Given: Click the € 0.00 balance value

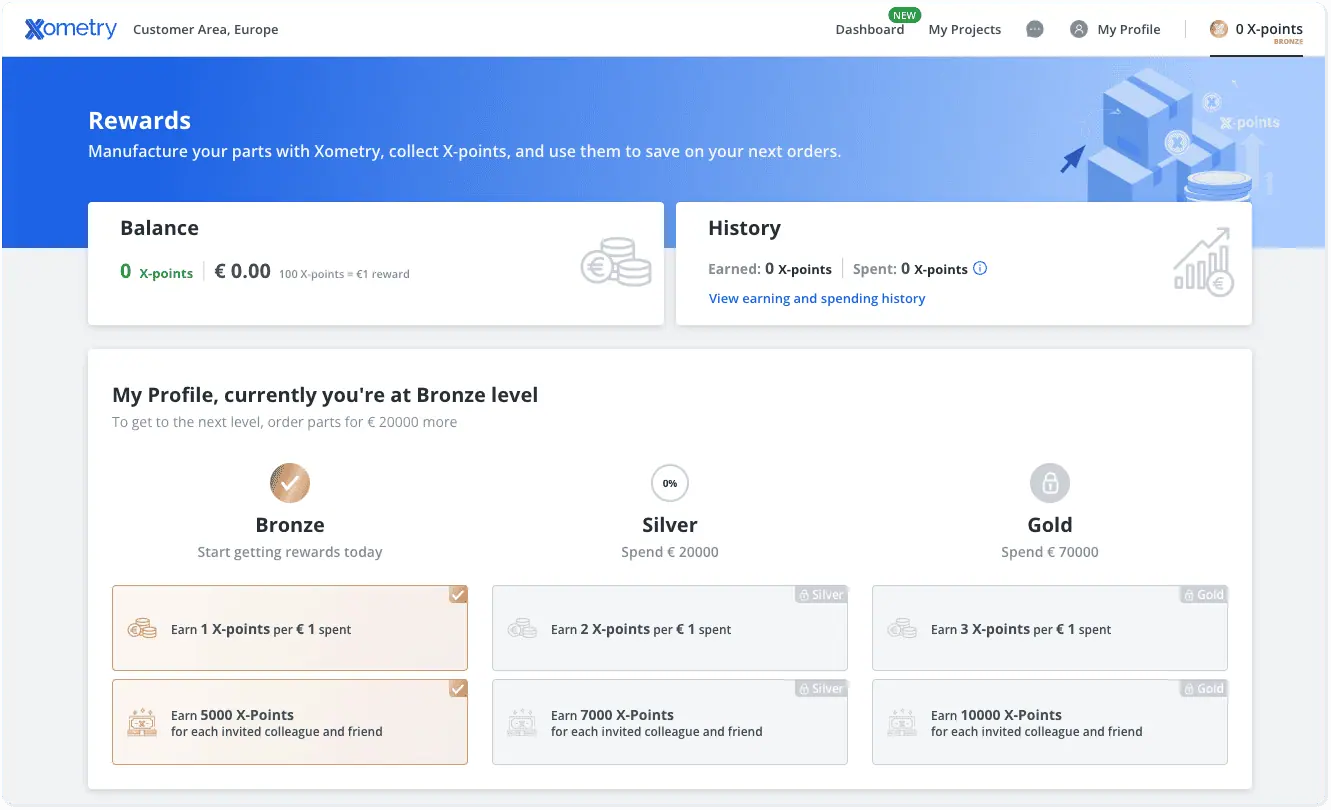Looking at the screenshot, I should (x=243, y=271).
